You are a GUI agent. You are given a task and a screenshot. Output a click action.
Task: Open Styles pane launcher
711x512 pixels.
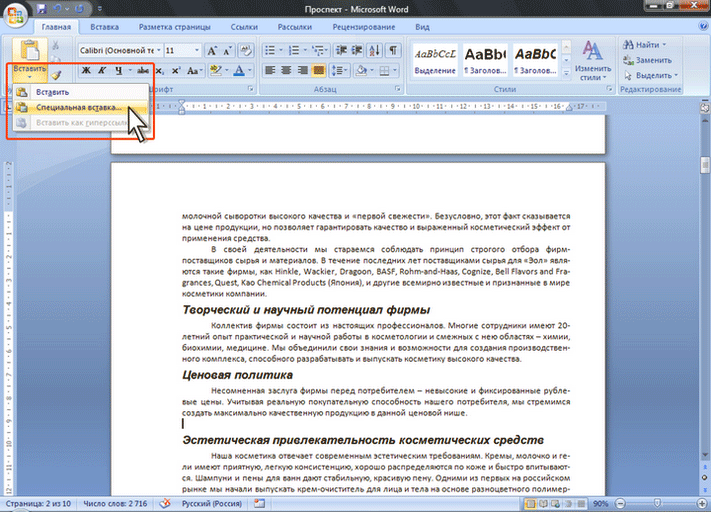pos(609,89)
